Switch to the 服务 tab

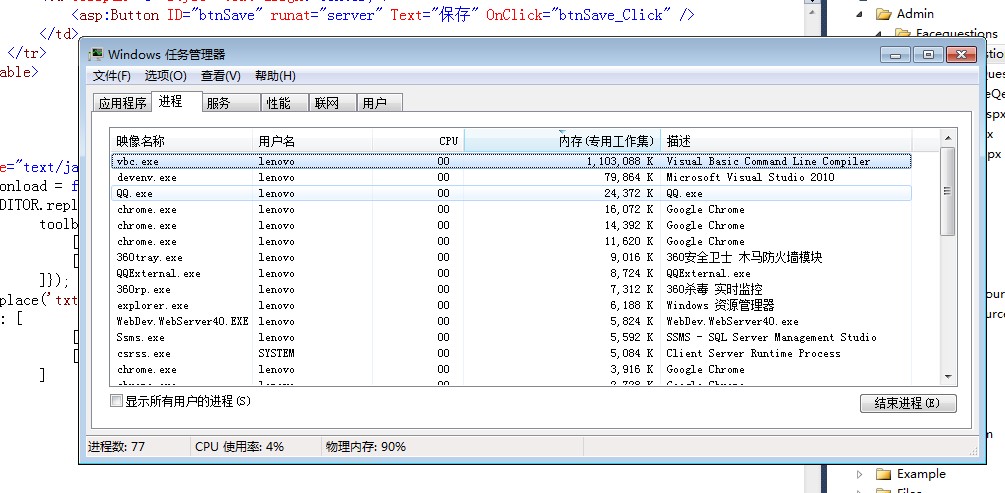point(232,103)
